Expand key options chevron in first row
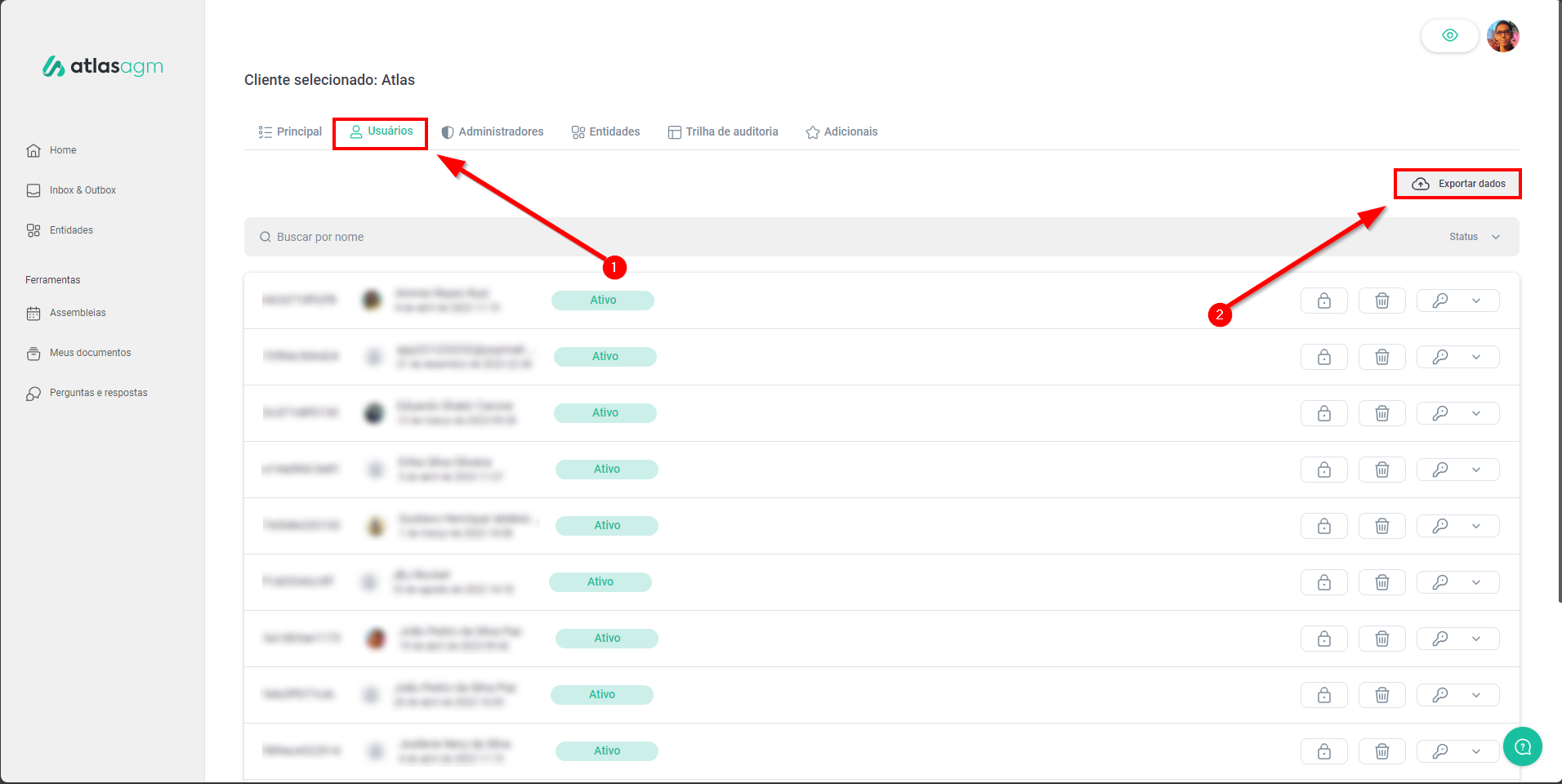Image resolution: width=1562 pixels, height=784 pixels. (x=1476, y=301)
